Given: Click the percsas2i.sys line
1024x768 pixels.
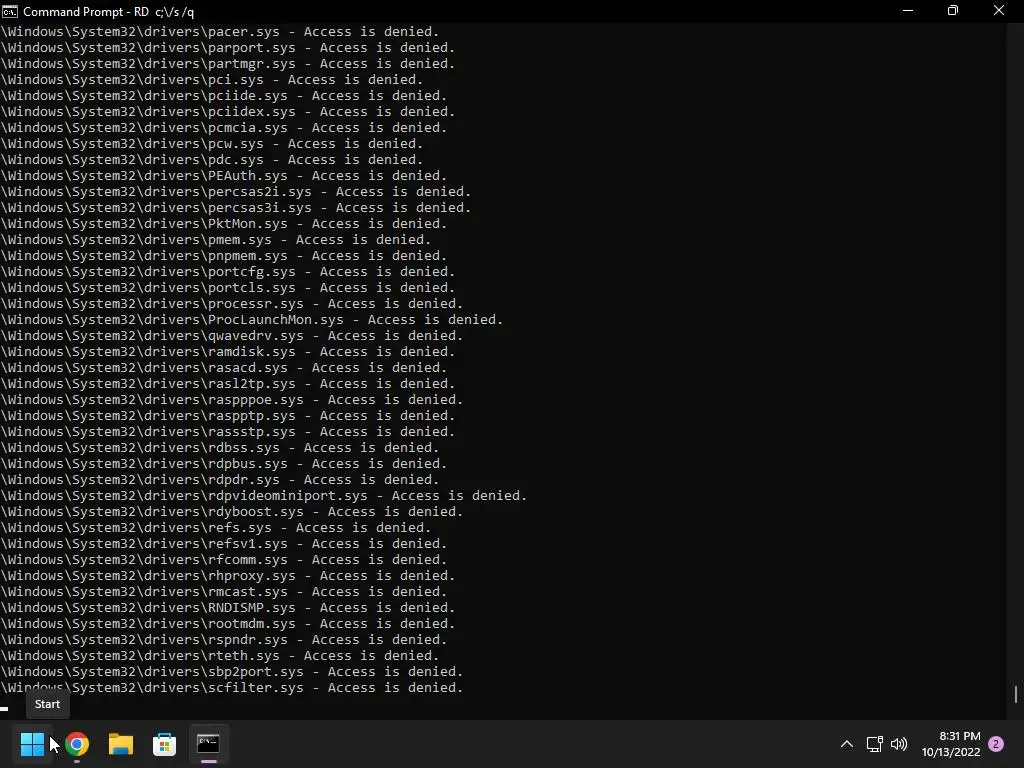Looking at the screenshot, I should [x=235, y=191].
